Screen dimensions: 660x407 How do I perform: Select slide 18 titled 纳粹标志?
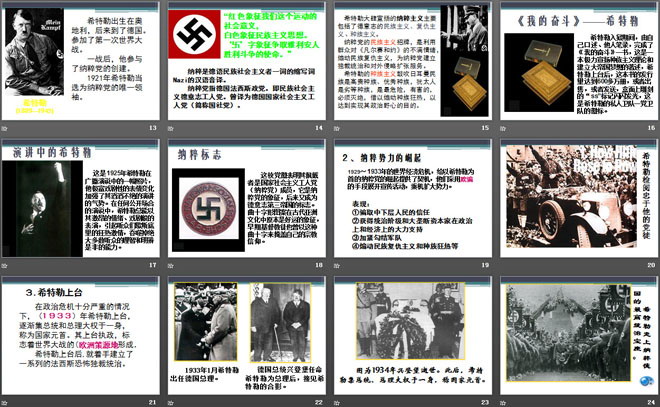246,198
